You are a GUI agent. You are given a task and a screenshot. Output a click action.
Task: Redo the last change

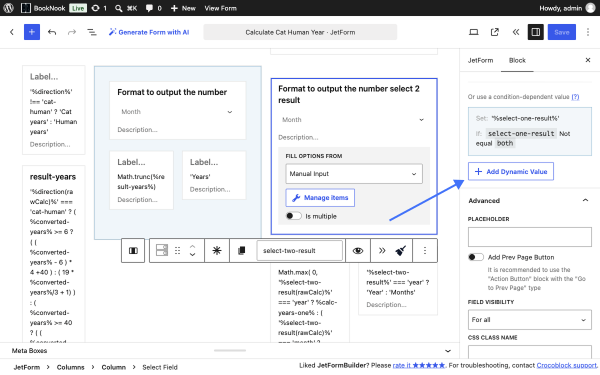pos(72,32)
